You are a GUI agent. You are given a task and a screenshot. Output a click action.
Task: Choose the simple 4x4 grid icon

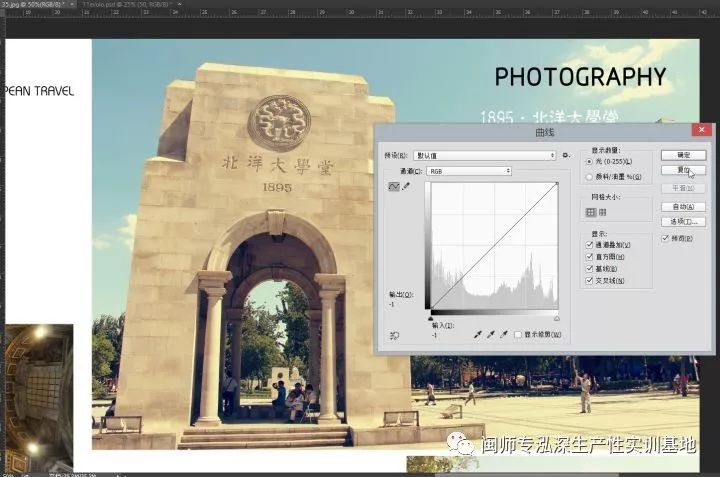pos(591,212)
